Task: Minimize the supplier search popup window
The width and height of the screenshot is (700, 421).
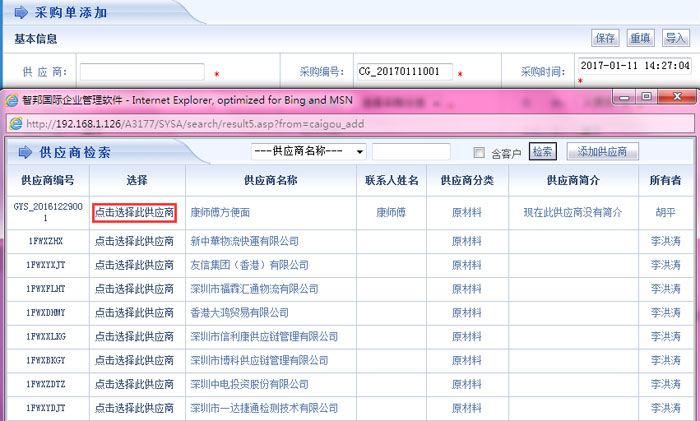Action: 625,97
